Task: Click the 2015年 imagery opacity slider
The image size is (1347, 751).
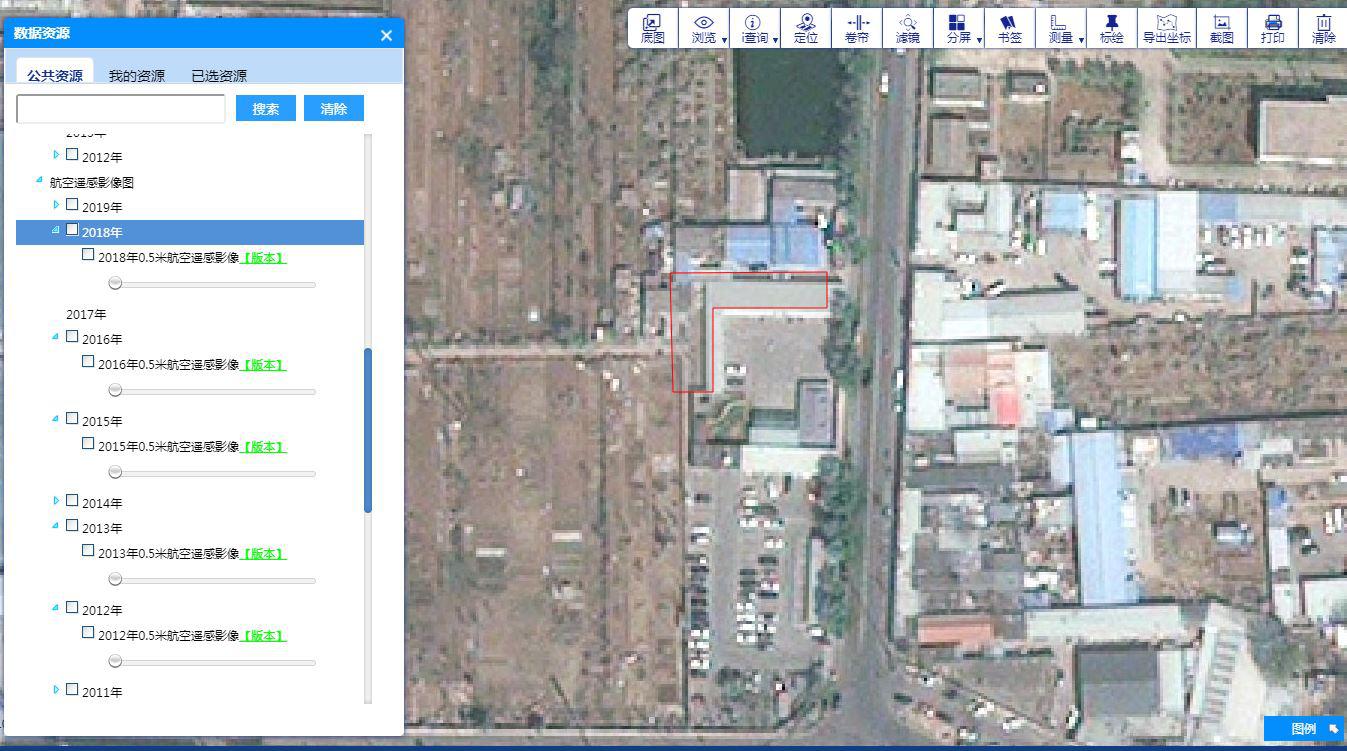Action: tap(212, 473)
